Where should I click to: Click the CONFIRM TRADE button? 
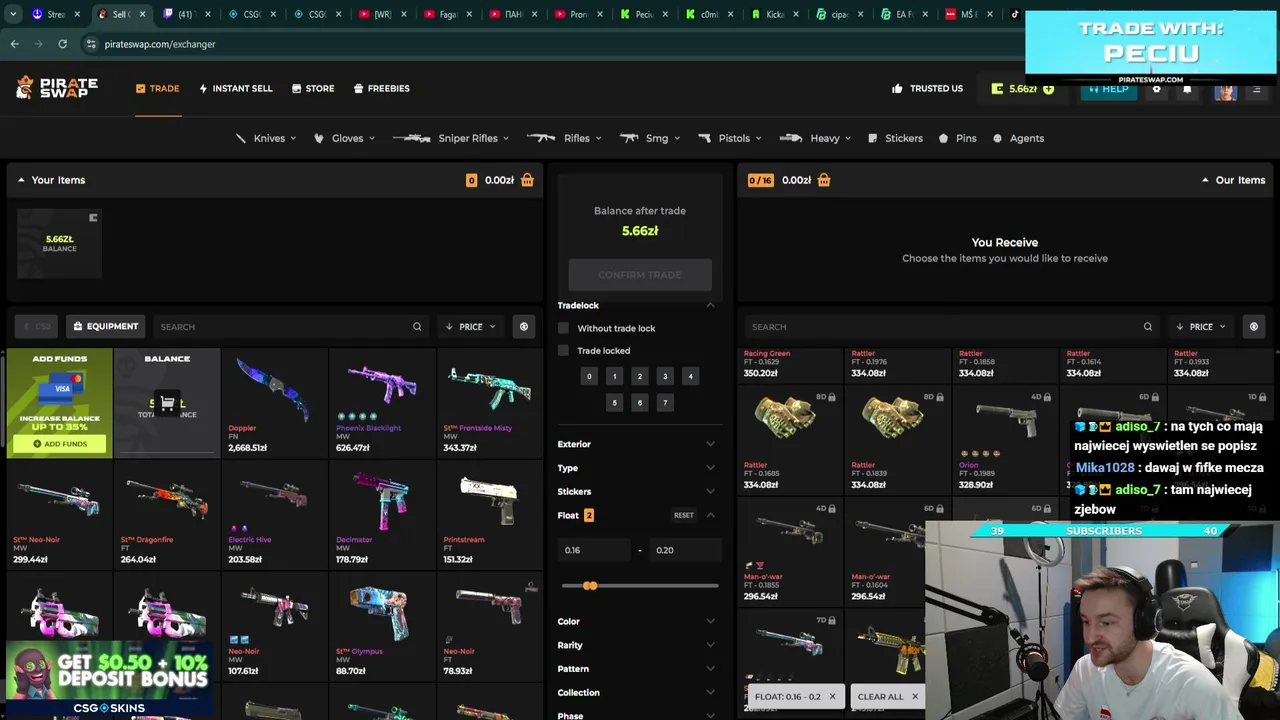point(640,275)
